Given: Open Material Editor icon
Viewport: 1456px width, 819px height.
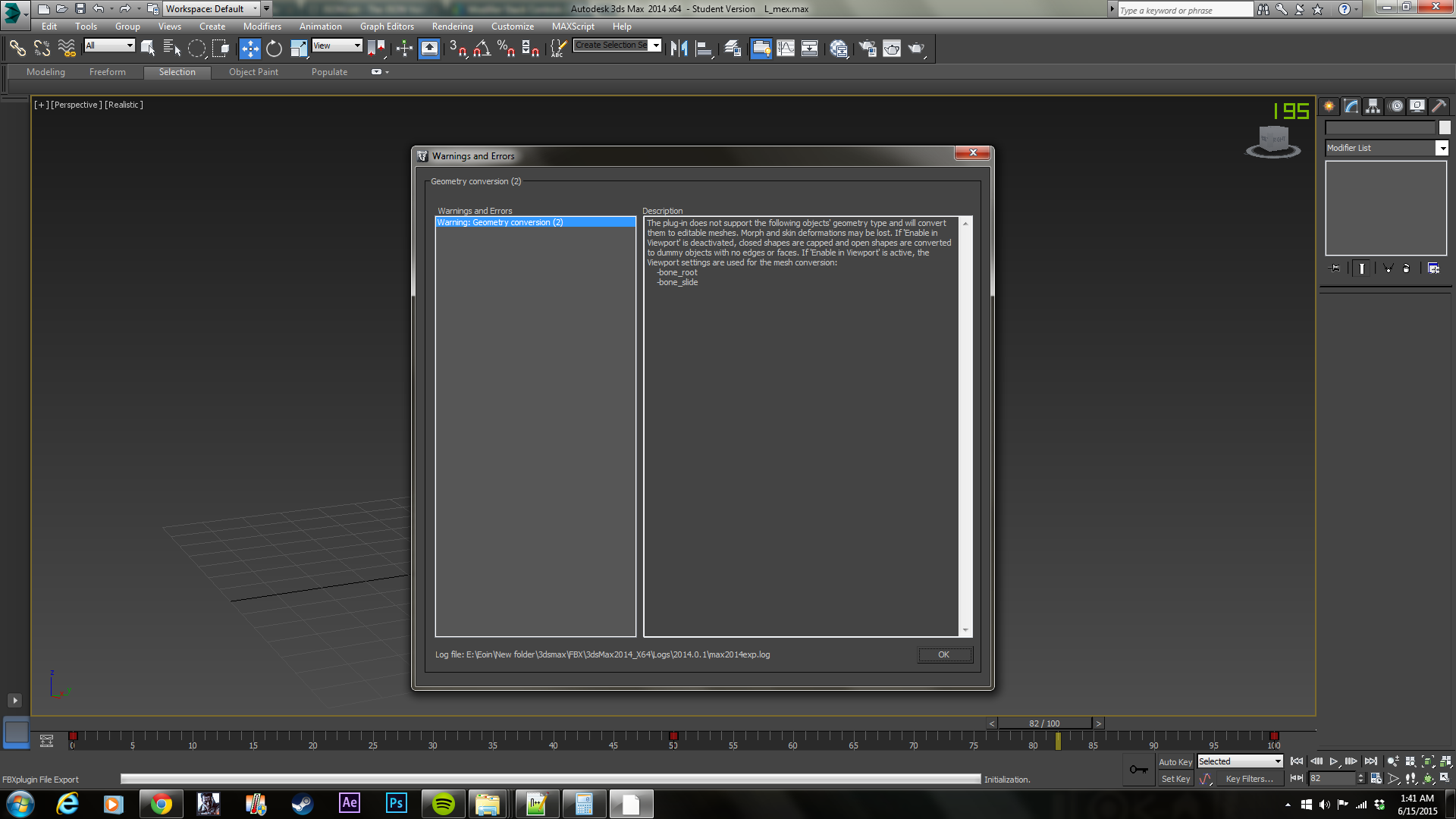Looking at the screenshot, I should (839, 49).
